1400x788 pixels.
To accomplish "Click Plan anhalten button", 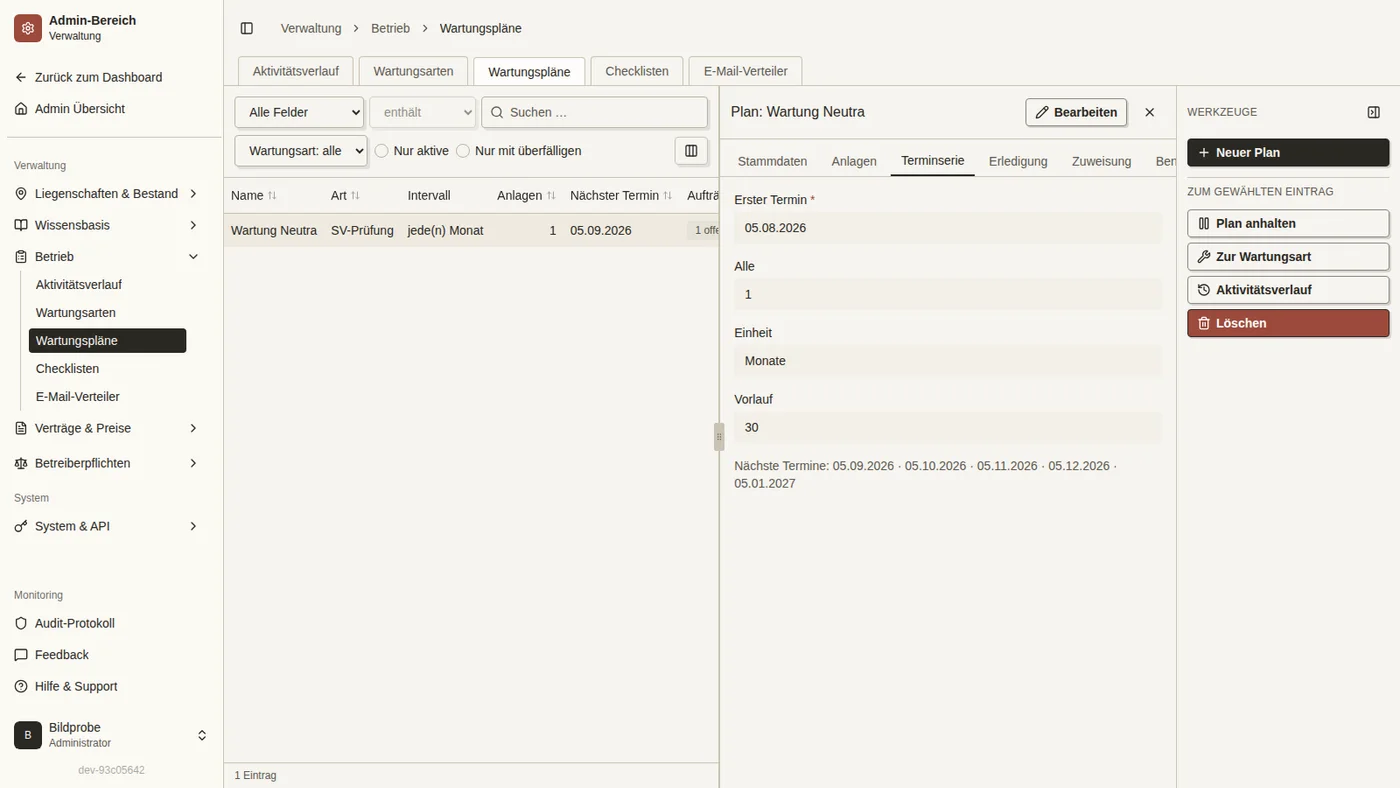I will (1288, 223).
